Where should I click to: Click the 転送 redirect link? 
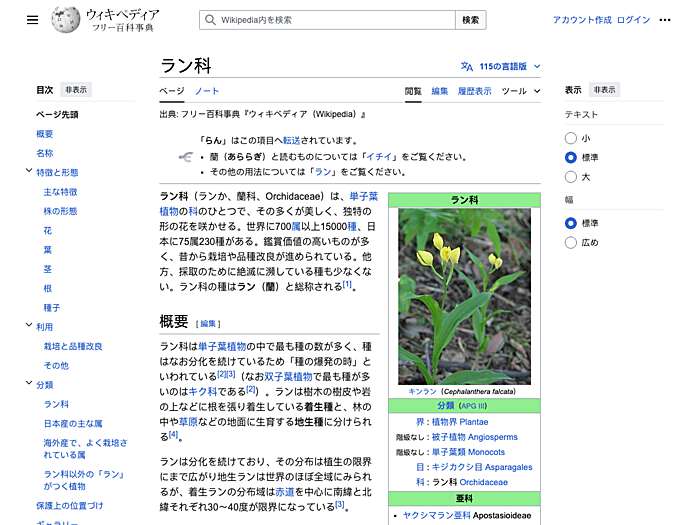pos(292,141)
